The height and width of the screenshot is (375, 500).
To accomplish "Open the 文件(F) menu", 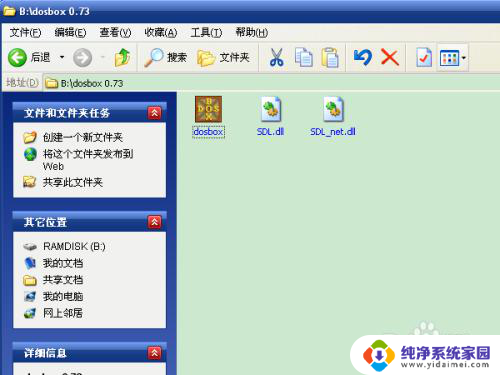I will point(25,33).
